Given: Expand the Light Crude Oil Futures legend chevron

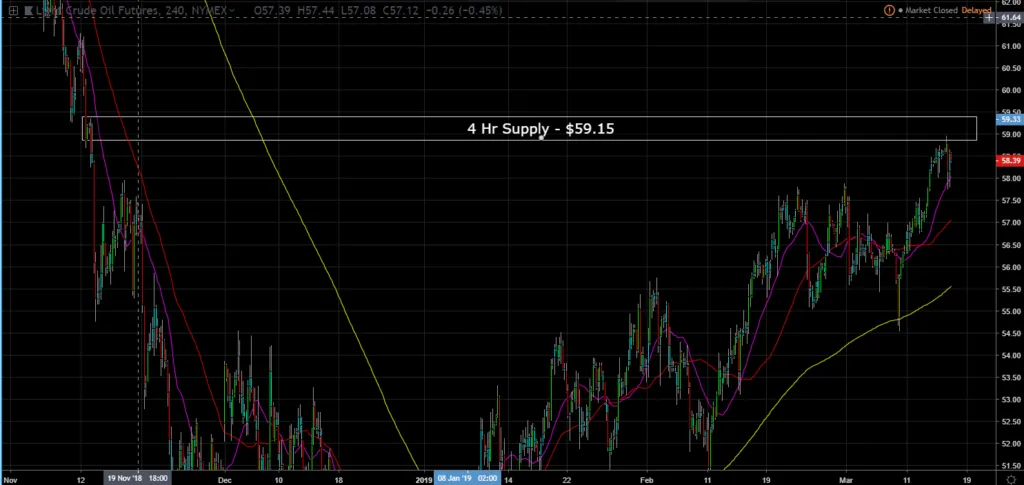Looking at the screenshot, I should coord(231,10).
